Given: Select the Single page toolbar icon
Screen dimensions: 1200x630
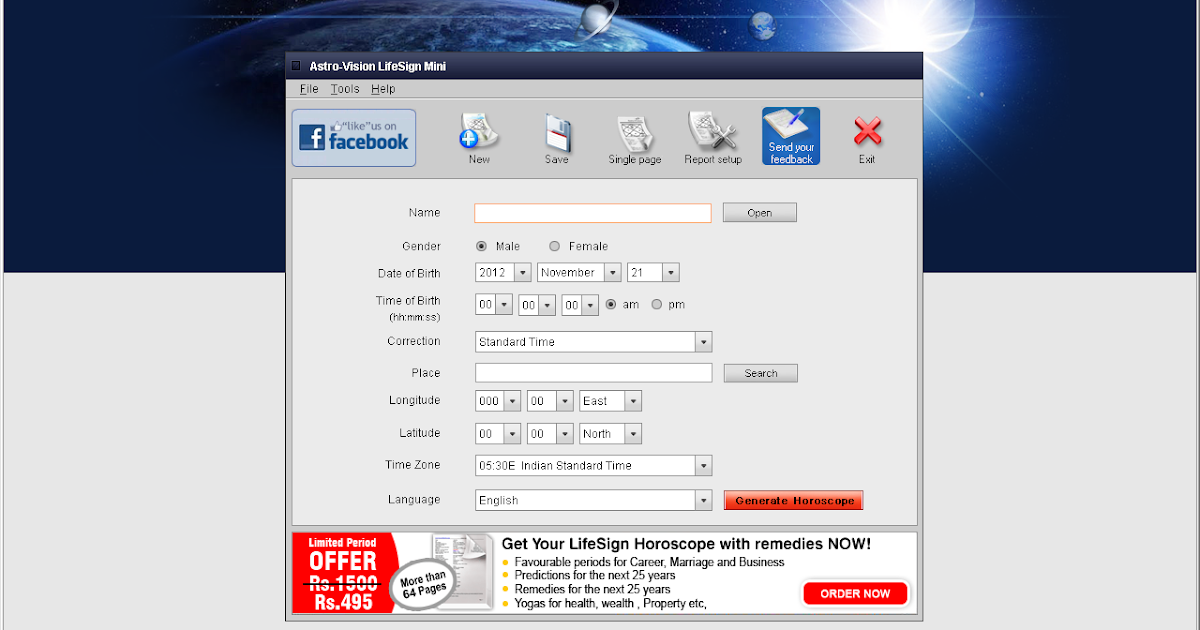Looking at the screenshot, I should pos(635,138).
